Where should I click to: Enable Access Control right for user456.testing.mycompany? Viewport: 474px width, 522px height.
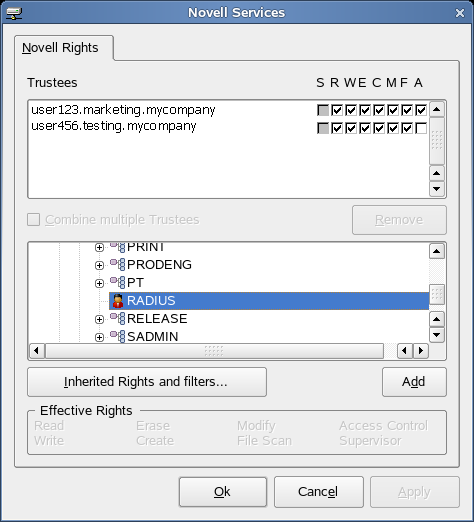click(421, 128)
